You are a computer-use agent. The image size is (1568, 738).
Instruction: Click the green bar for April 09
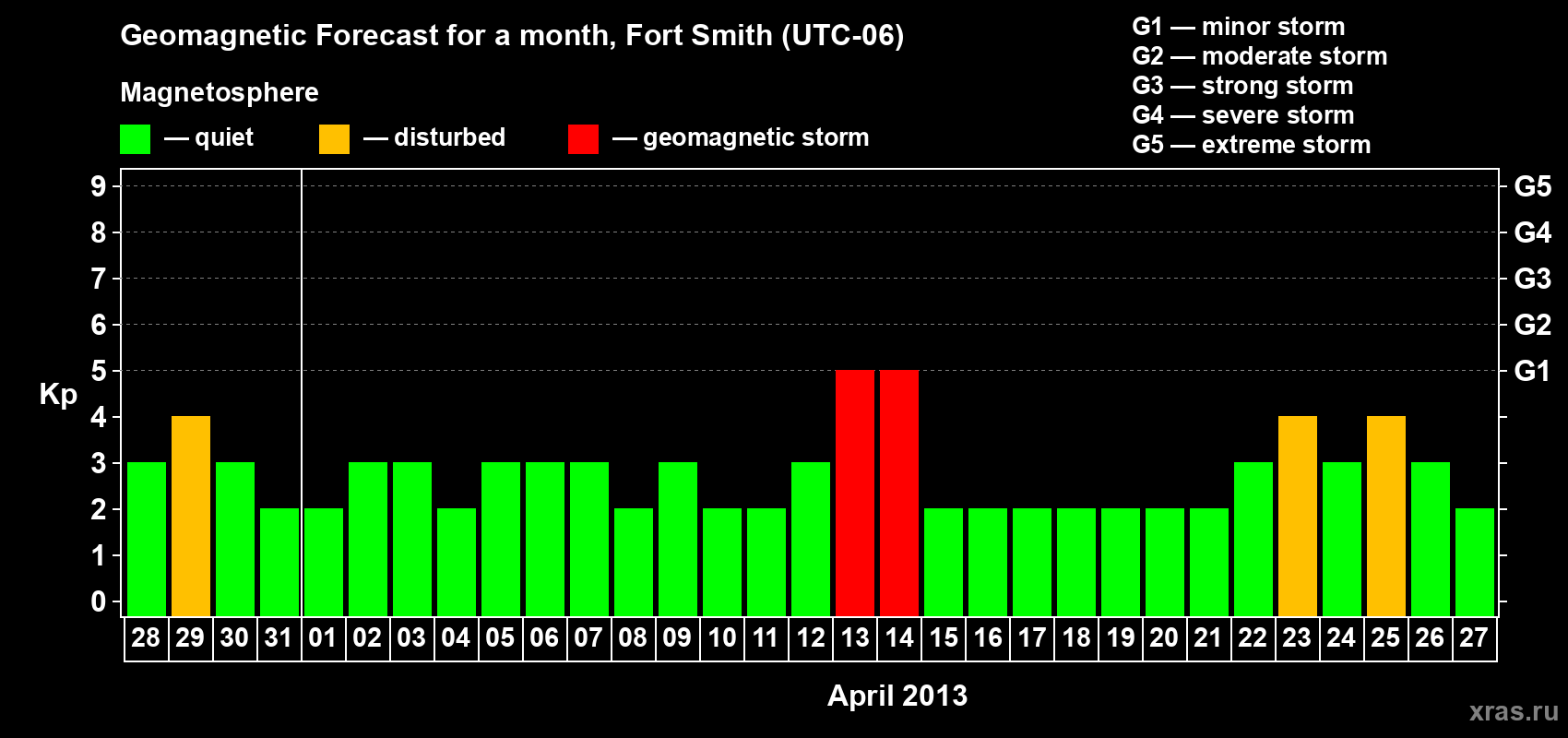[x=678, y=539]
